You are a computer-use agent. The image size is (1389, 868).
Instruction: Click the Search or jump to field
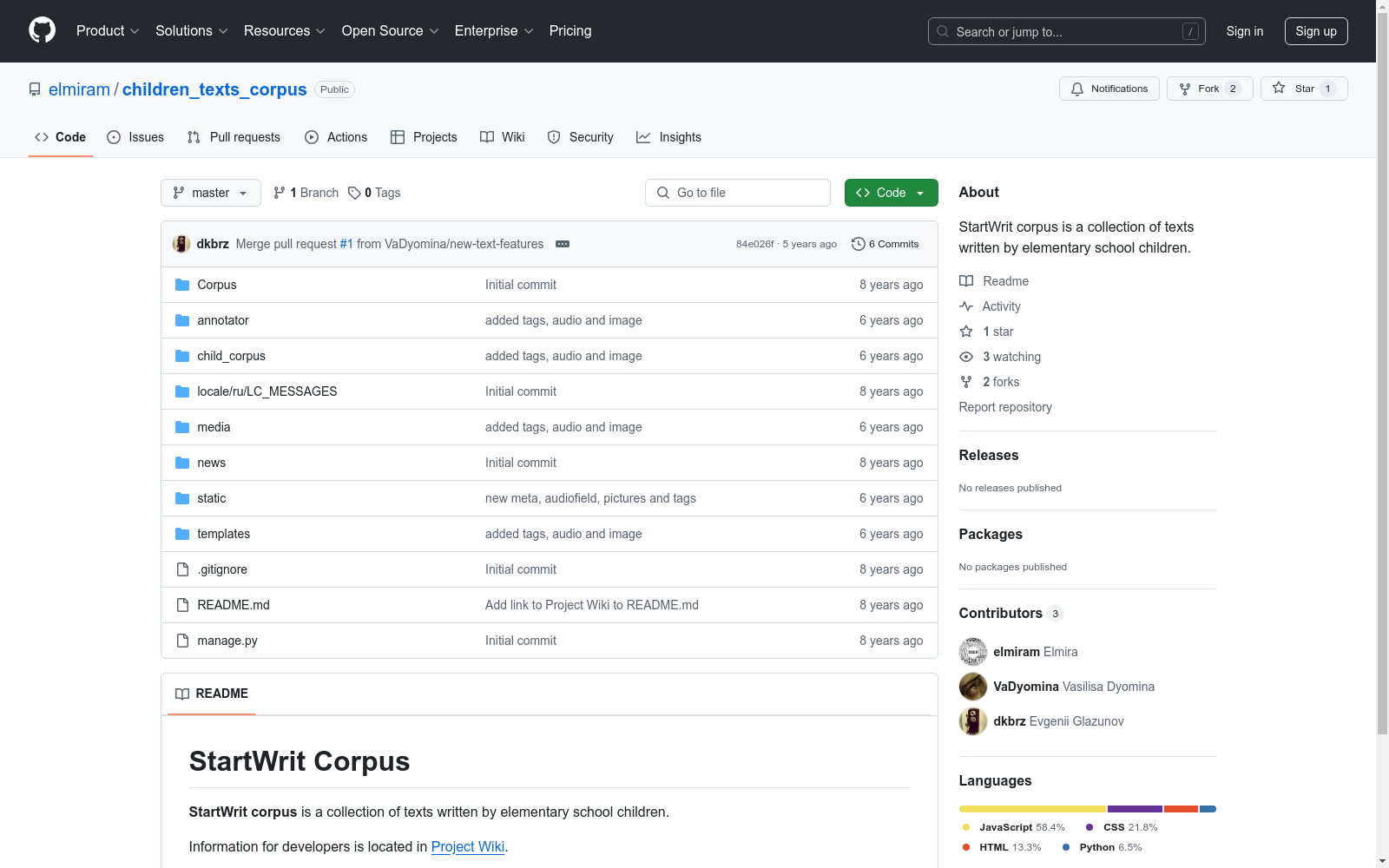point(1067,31)
